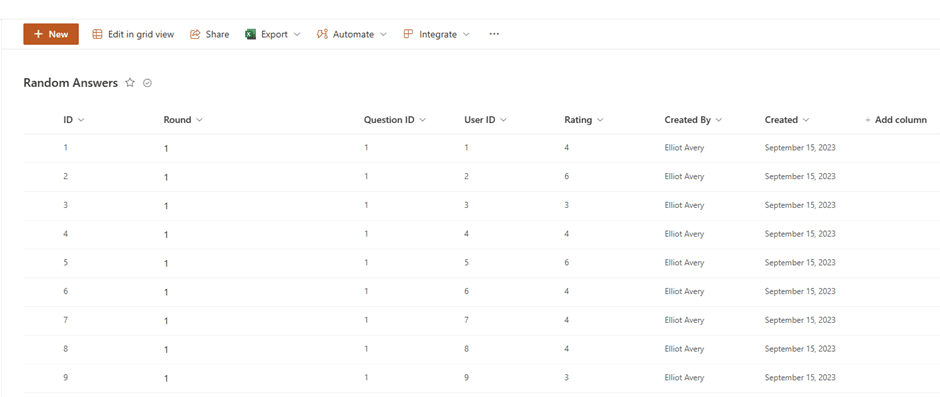Screen dimensions: 940x397
Task: Open the Created By column menu
Action: coord(694,120)
